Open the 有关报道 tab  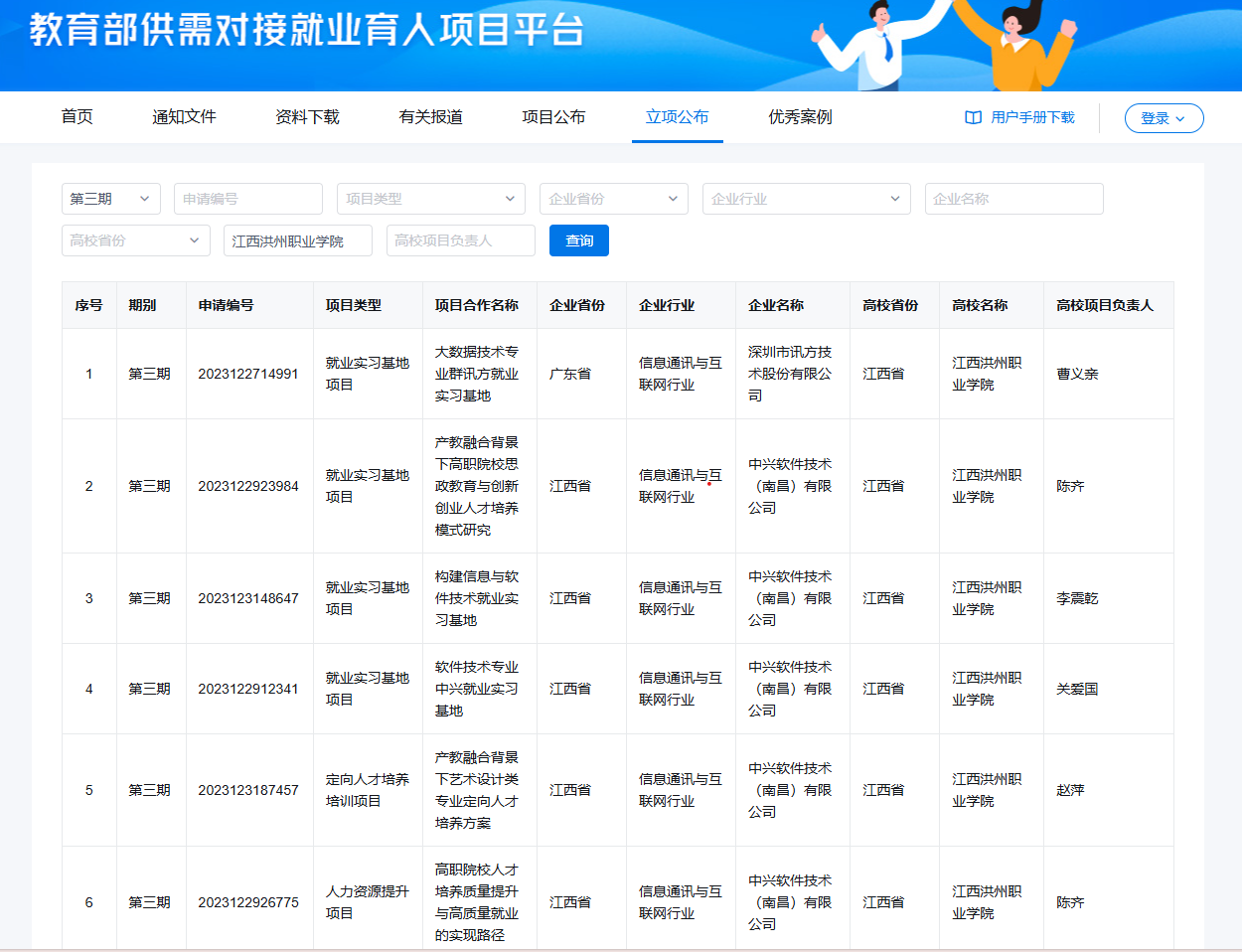[x=430, y=117]
